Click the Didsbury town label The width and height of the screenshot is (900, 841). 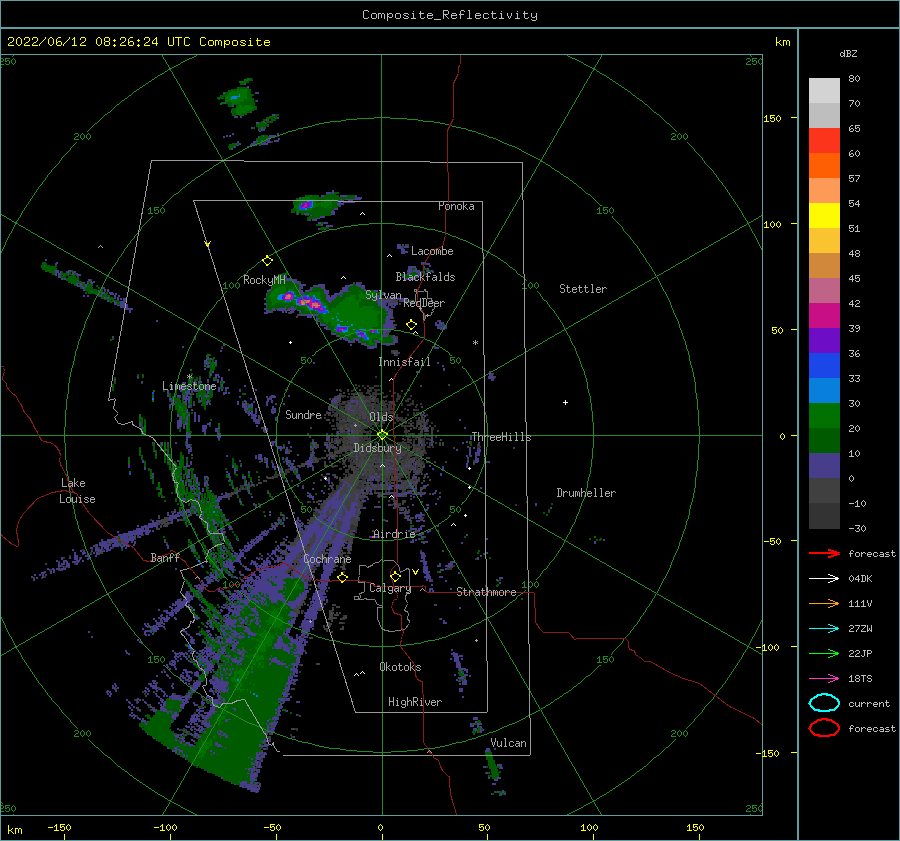point(377,448)
